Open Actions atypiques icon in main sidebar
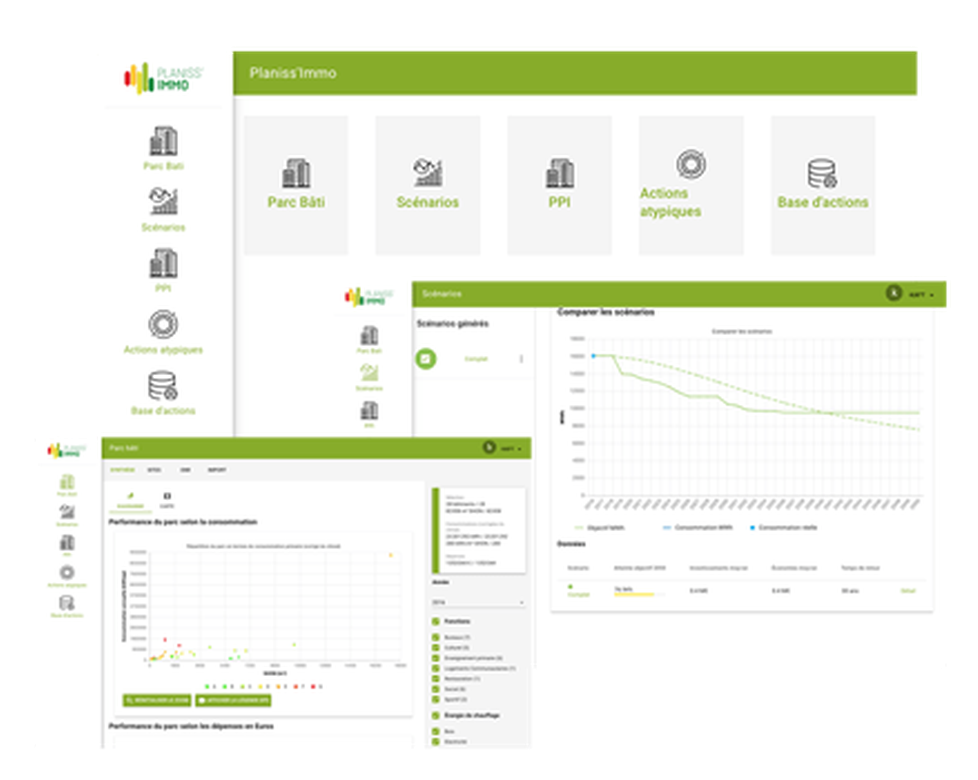The height and width of the screenshot is (780, 978). (x=163, y=324)
